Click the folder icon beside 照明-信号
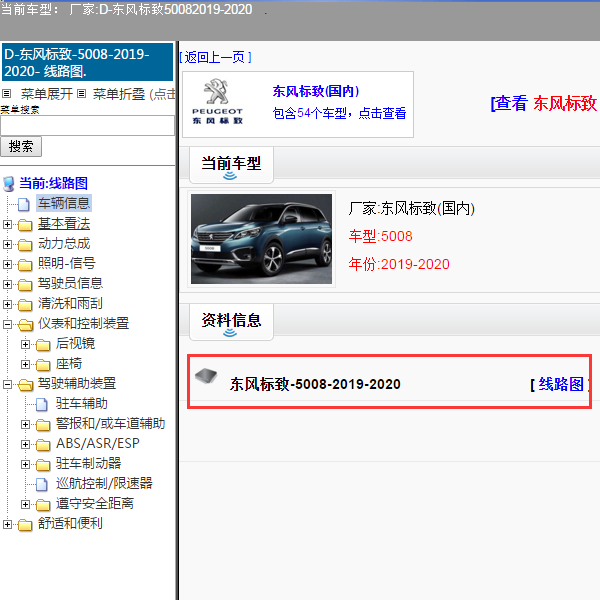 (x=25, y=264)
